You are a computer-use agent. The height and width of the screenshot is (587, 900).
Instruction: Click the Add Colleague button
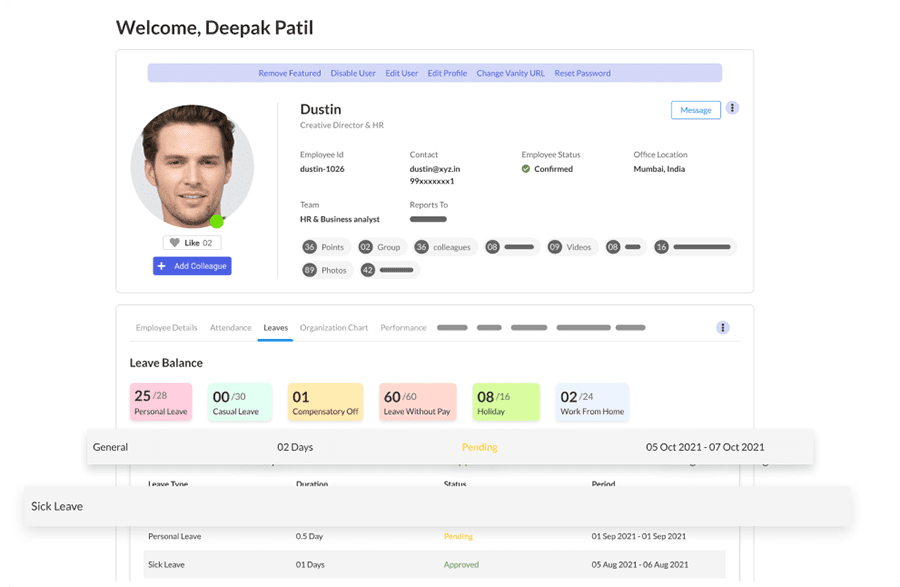coord(192,266)
